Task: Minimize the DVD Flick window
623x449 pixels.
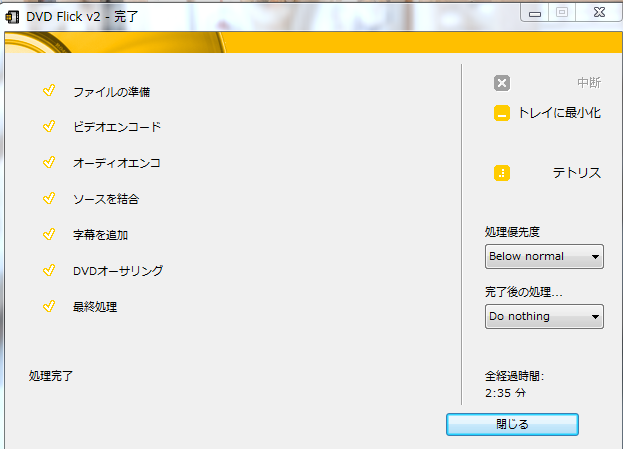Action: pyautogui.click(x=535, y=13)
